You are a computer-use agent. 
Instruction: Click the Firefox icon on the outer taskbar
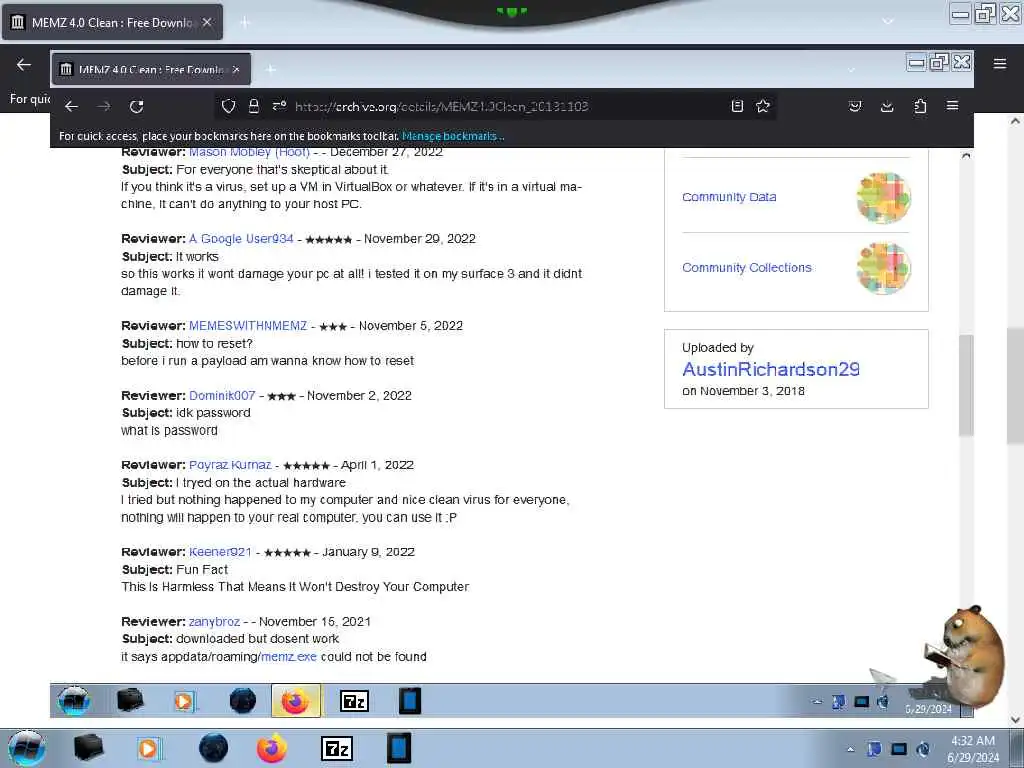coord(272,748)
